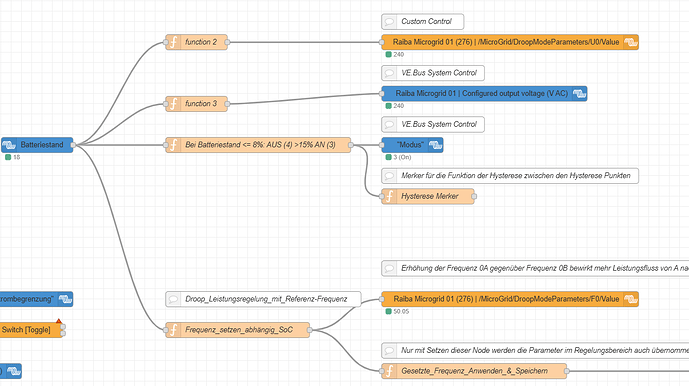Image resolution: width=689 pixels, height=386 pixels.
Task: Click the function 3 node's f icon
Action: click(174, 104)
